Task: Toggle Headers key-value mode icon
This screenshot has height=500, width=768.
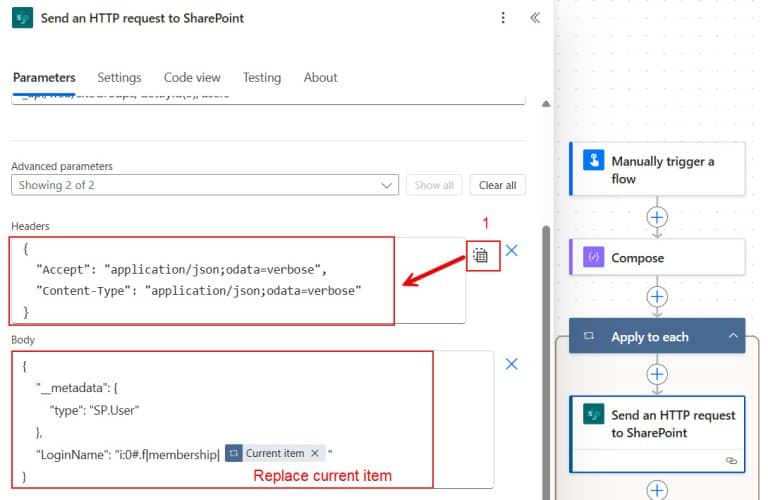Action: click(x=480, y=255)
